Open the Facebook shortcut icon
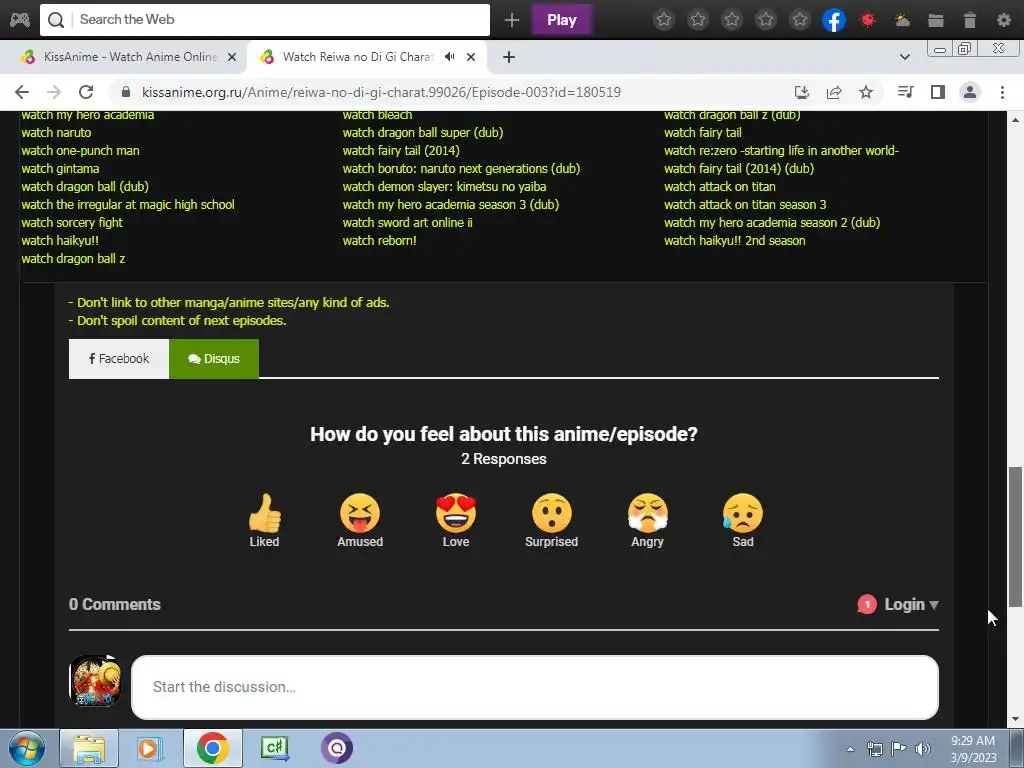Screen dimensions: 1024x768 tap(834, 20)
